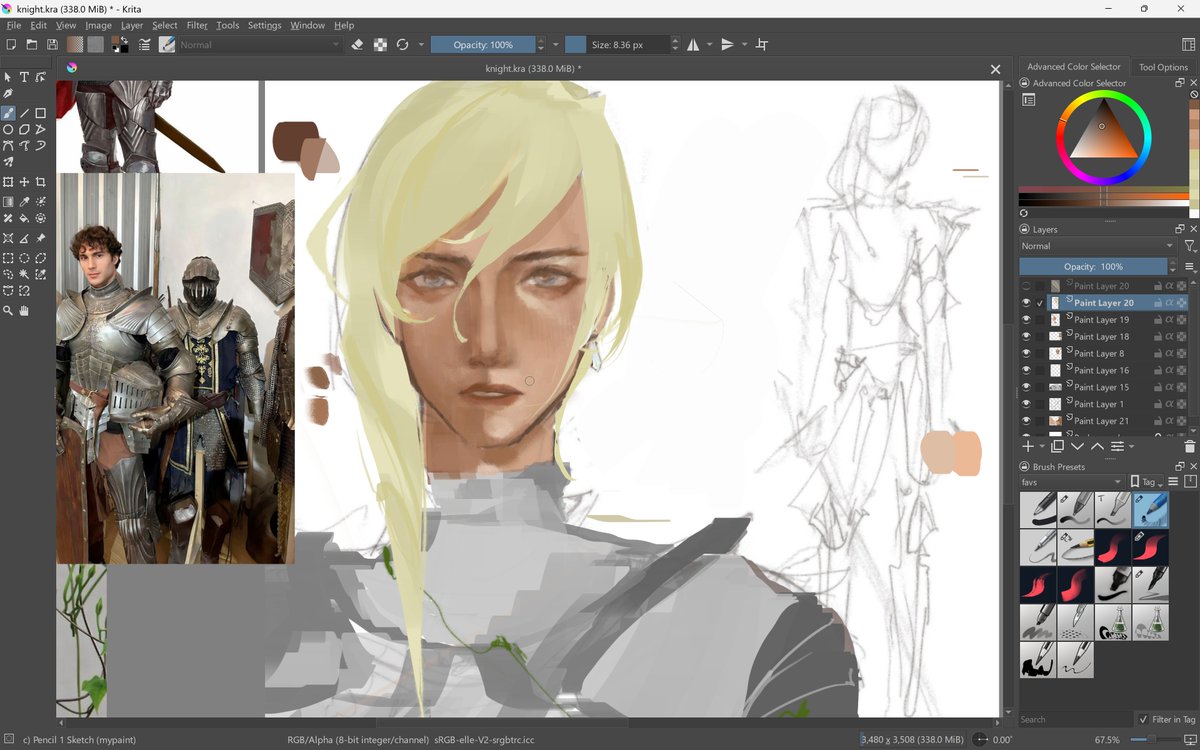Select the Gradient tool
1200x750 pixels.
tap(8, 202)
